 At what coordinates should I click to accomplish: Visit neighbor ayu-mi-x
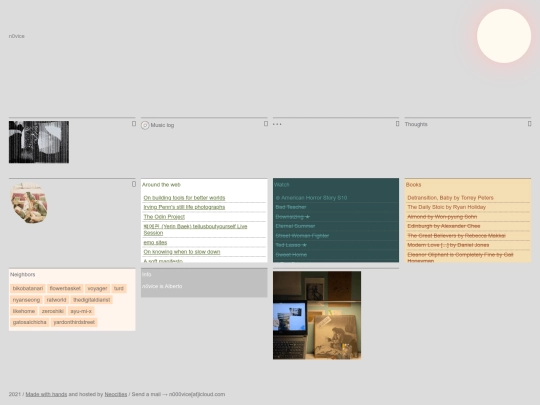(81, 311)
